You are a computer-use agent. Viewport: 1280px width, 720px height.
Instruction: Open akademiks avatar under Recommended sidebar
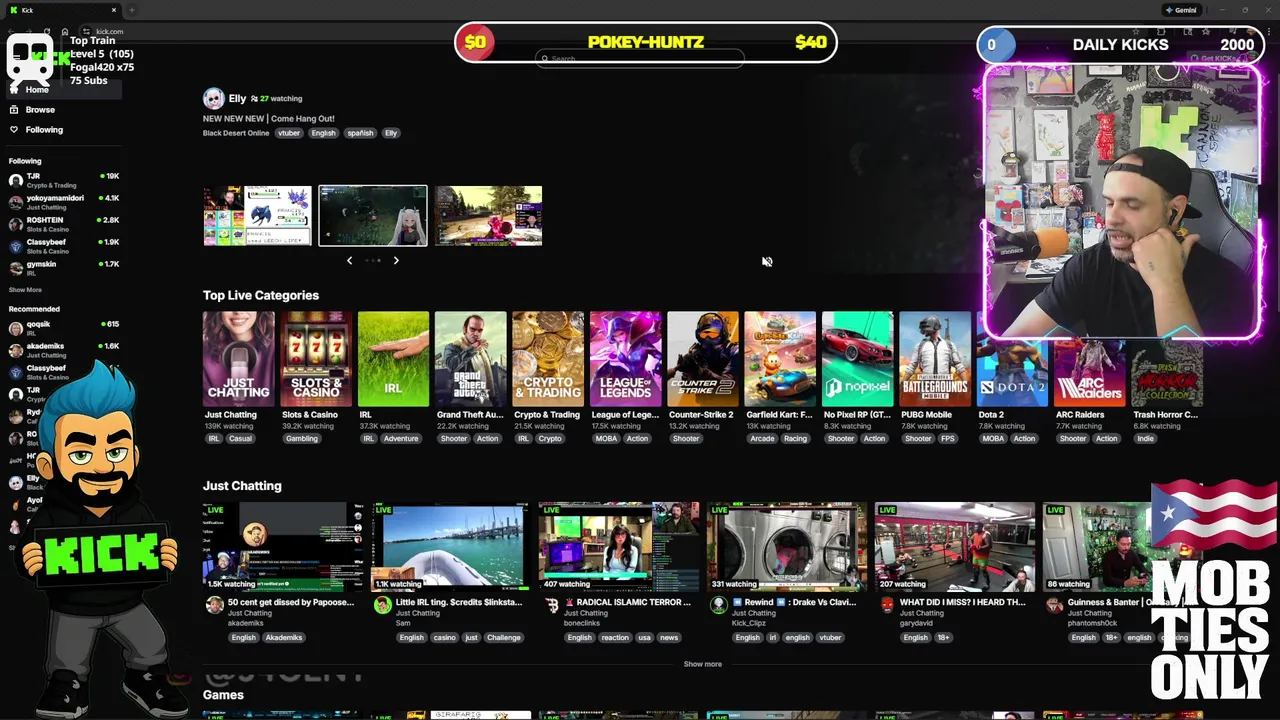(x=16, y=350)
